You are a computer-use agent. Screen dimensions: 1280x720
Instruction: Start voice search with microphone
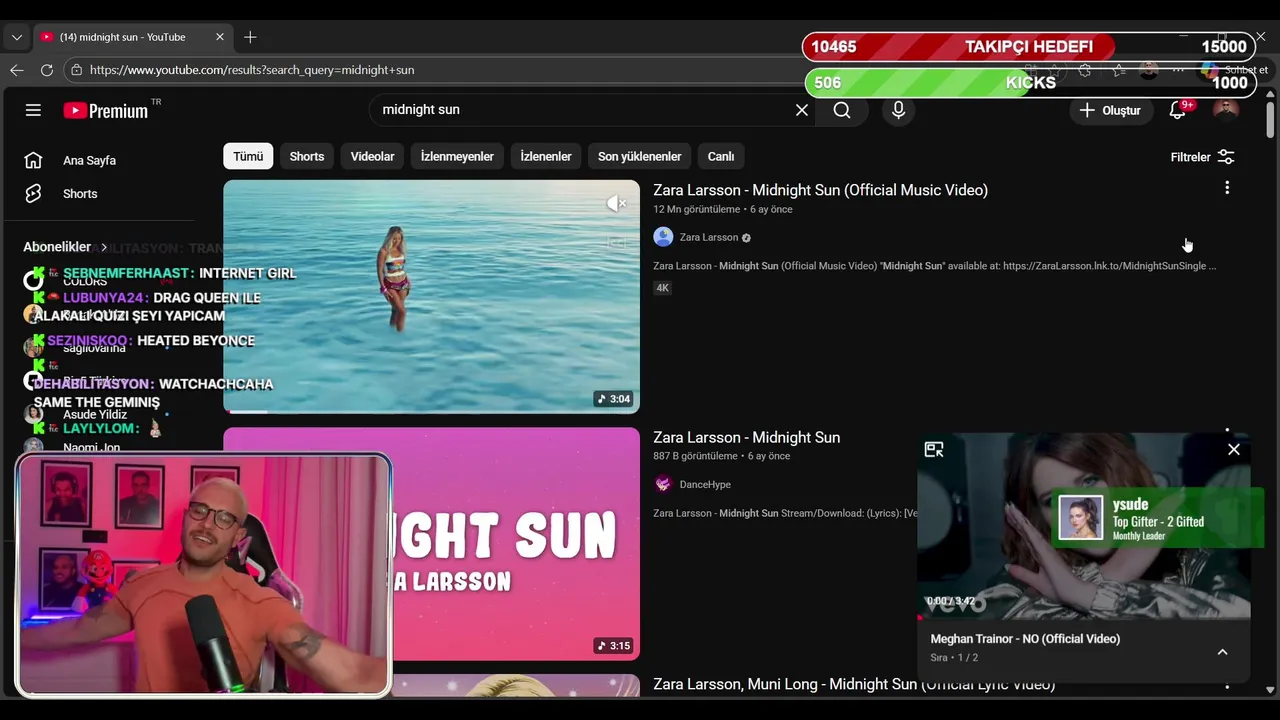click(x=898, y=110)
